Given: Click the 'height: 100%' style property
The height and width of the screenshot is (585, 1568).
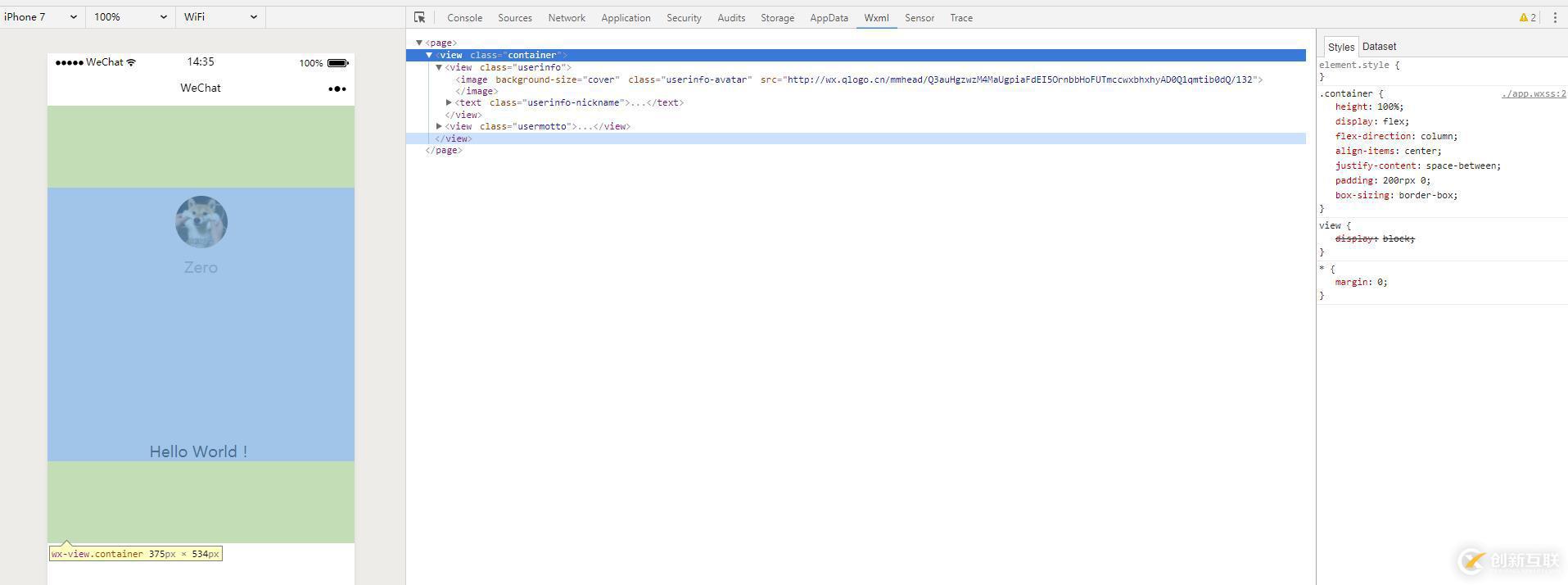Looking at the screenshot, I should pyautogui.click(x=1368, y=107).
